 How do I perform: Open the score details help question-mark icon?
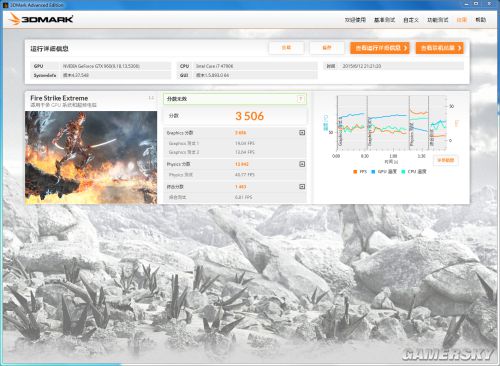tap(300, 99)
